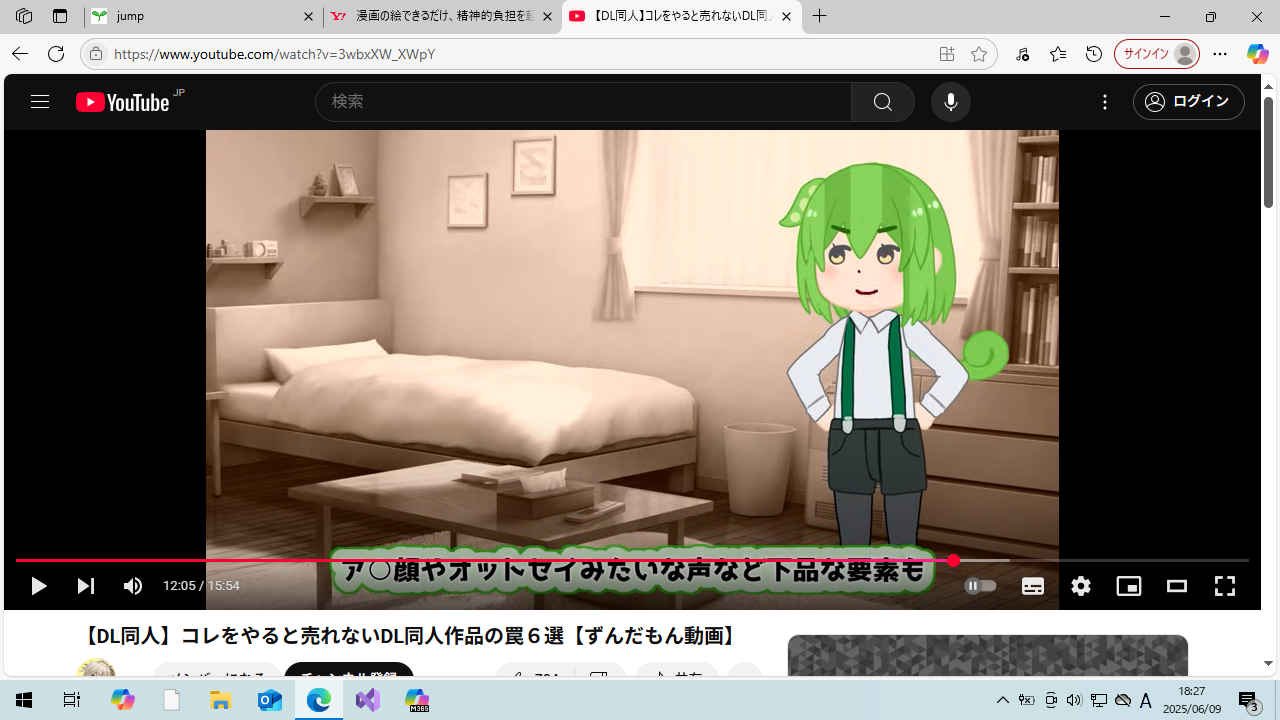Viewport: 1280px width, 720px height.
Task: Open browser extensions icon
Action: click(1022, 54)
